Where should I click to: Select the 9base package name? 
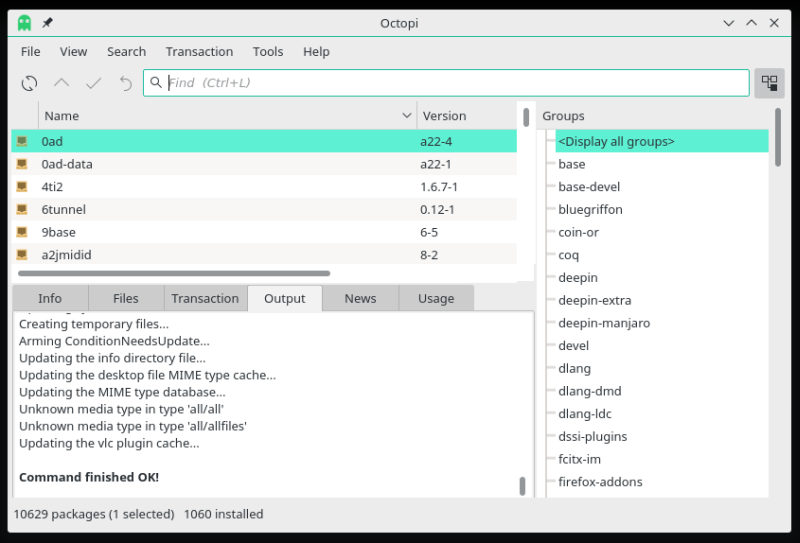[x=58, y=232]
